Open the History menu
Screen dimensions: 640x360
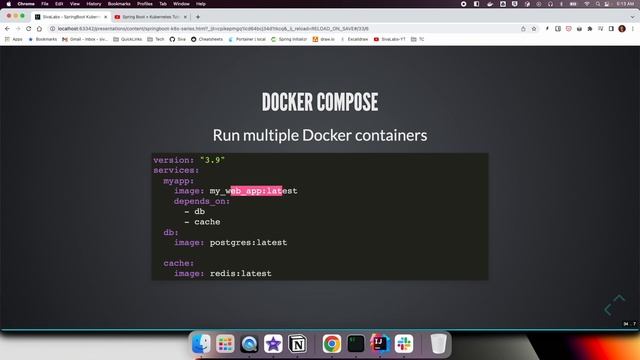pyautogui.click(x=94, y=4)
